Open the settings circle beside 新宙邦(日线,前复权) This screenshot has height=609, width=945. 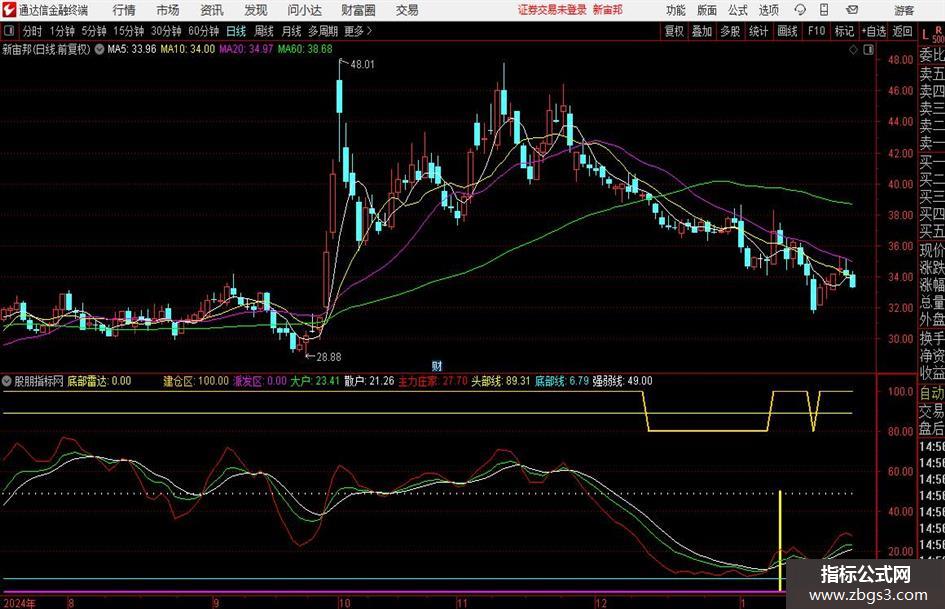point(99,49)
